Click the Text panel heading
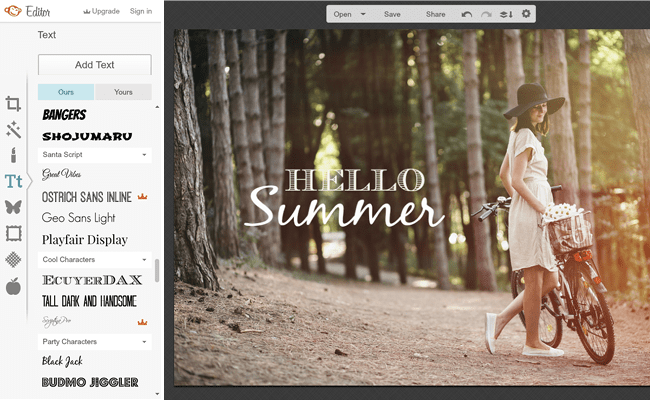The width and height of the screenshot is (650, 400). (46, 35)
